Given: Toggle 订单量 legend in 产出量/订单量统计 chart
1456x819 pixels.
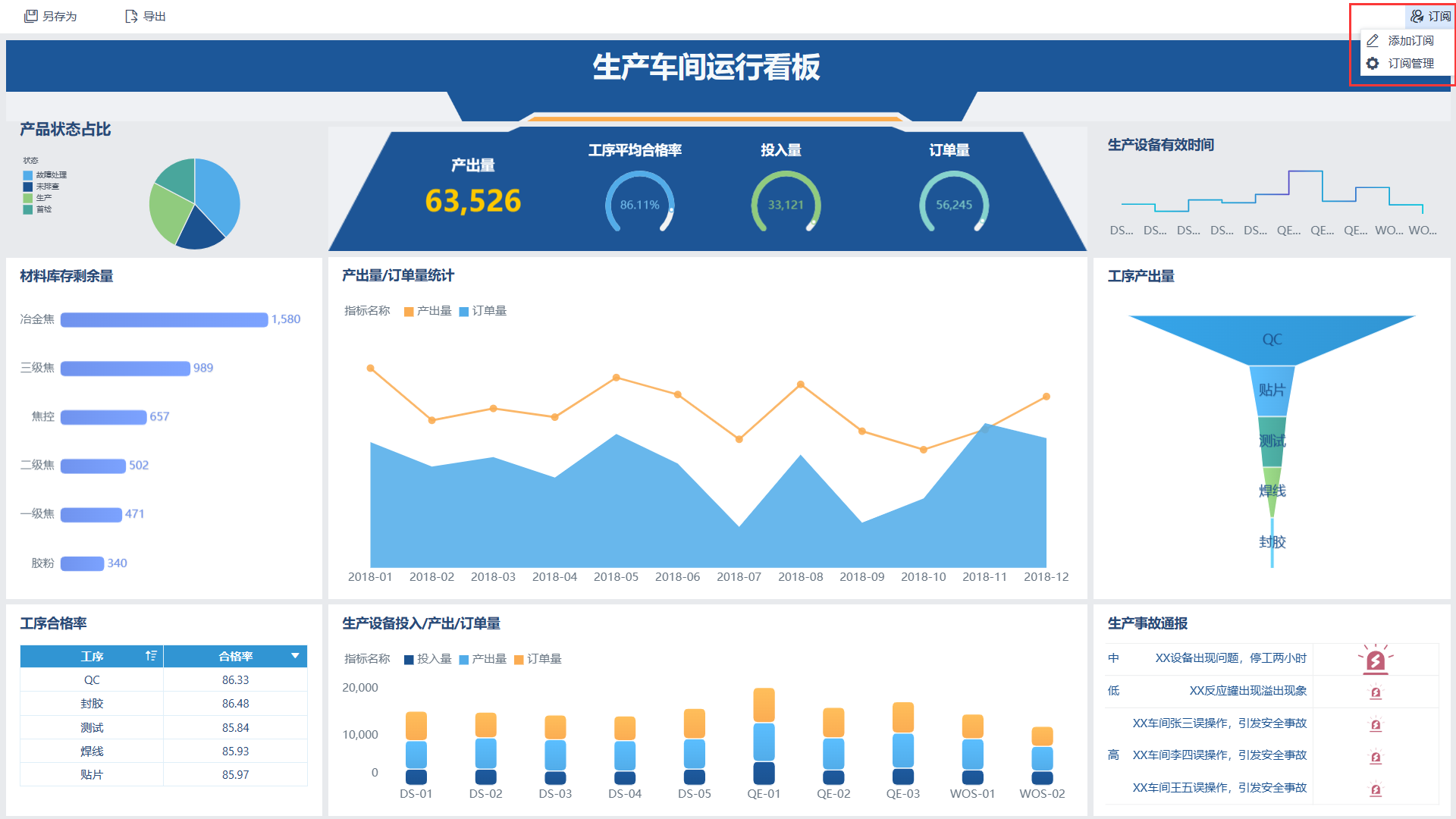Looking at the screenshot, I should (x=483, y=311).
